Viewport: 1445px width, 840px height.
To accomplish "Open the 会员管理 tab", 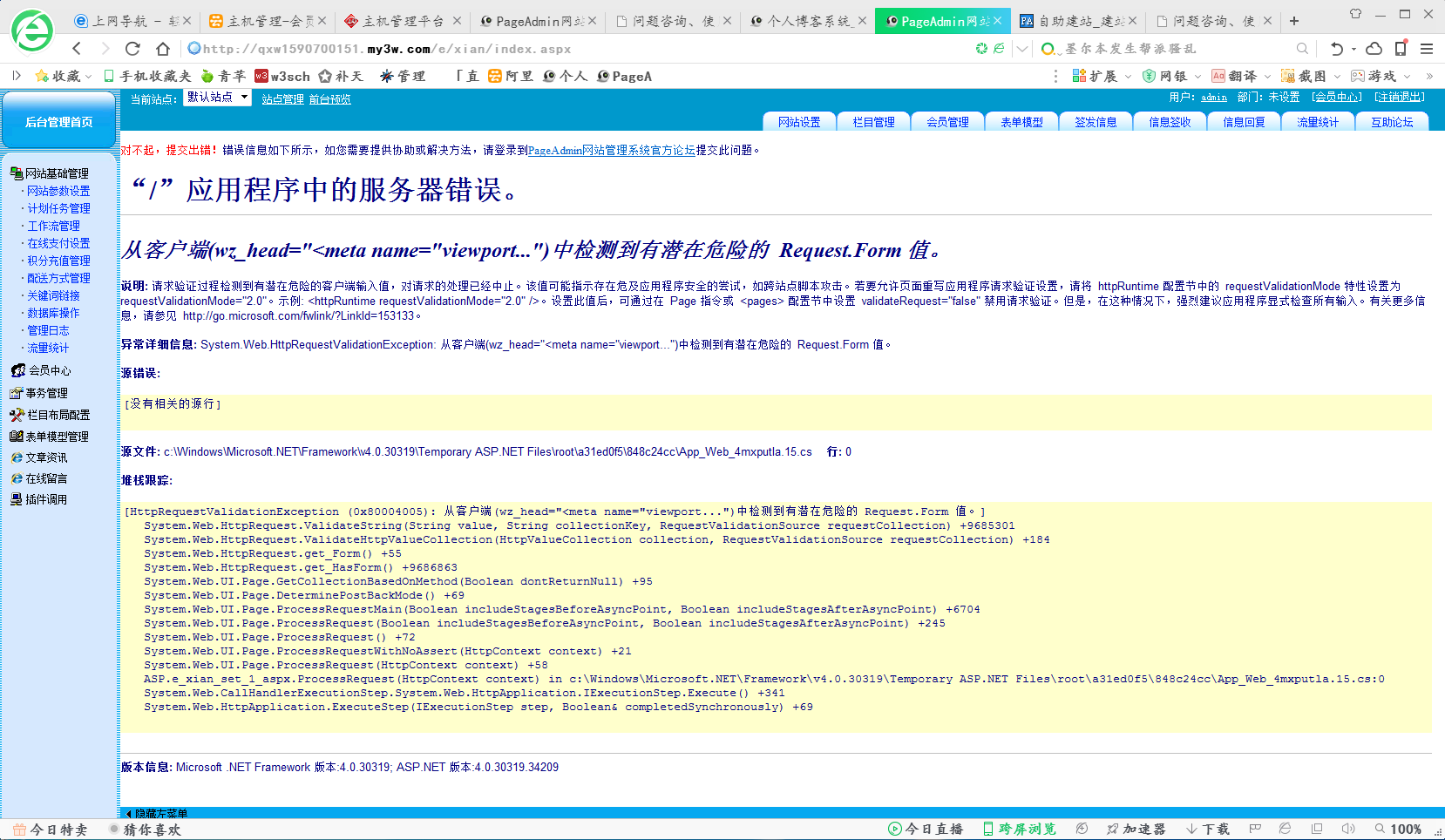I will click(x=947, y=122).
